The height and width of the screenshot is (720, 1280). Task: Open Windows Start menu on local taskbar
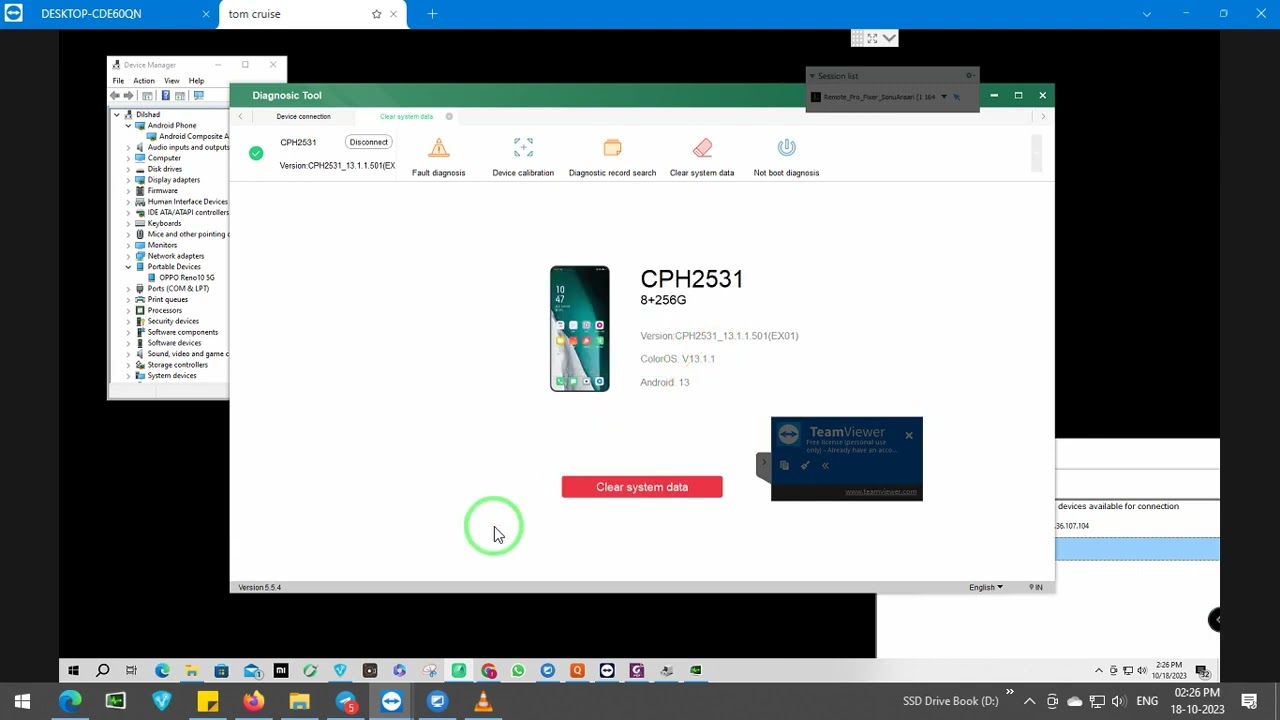tap(22, 701)
